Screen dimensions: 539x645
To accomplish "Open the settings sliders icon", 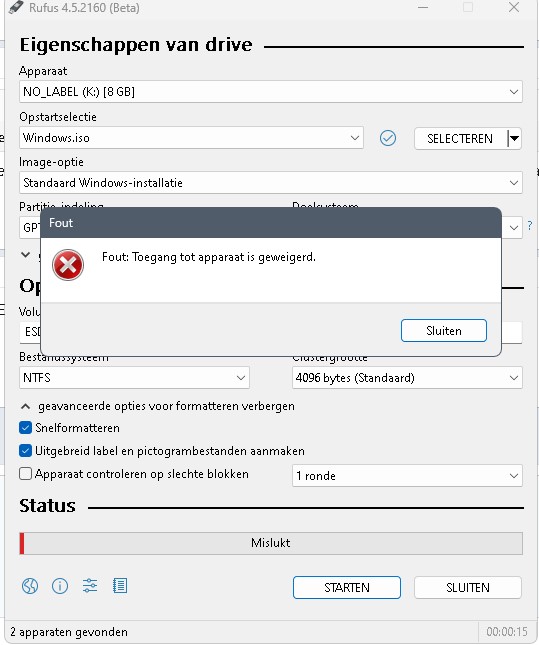I will pos(90,585).
